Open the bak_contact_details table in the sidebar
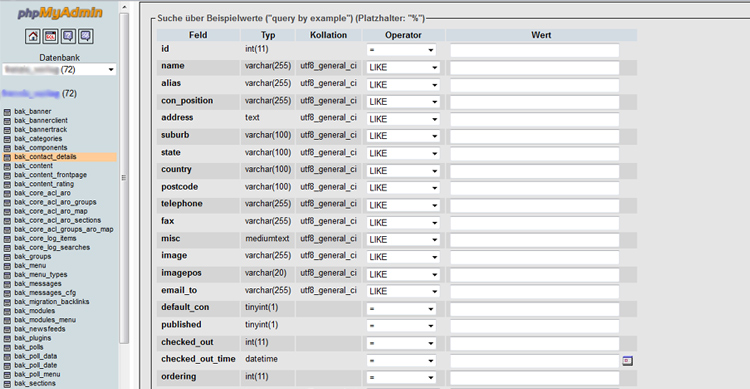The image size is (750, 389). 45,157
